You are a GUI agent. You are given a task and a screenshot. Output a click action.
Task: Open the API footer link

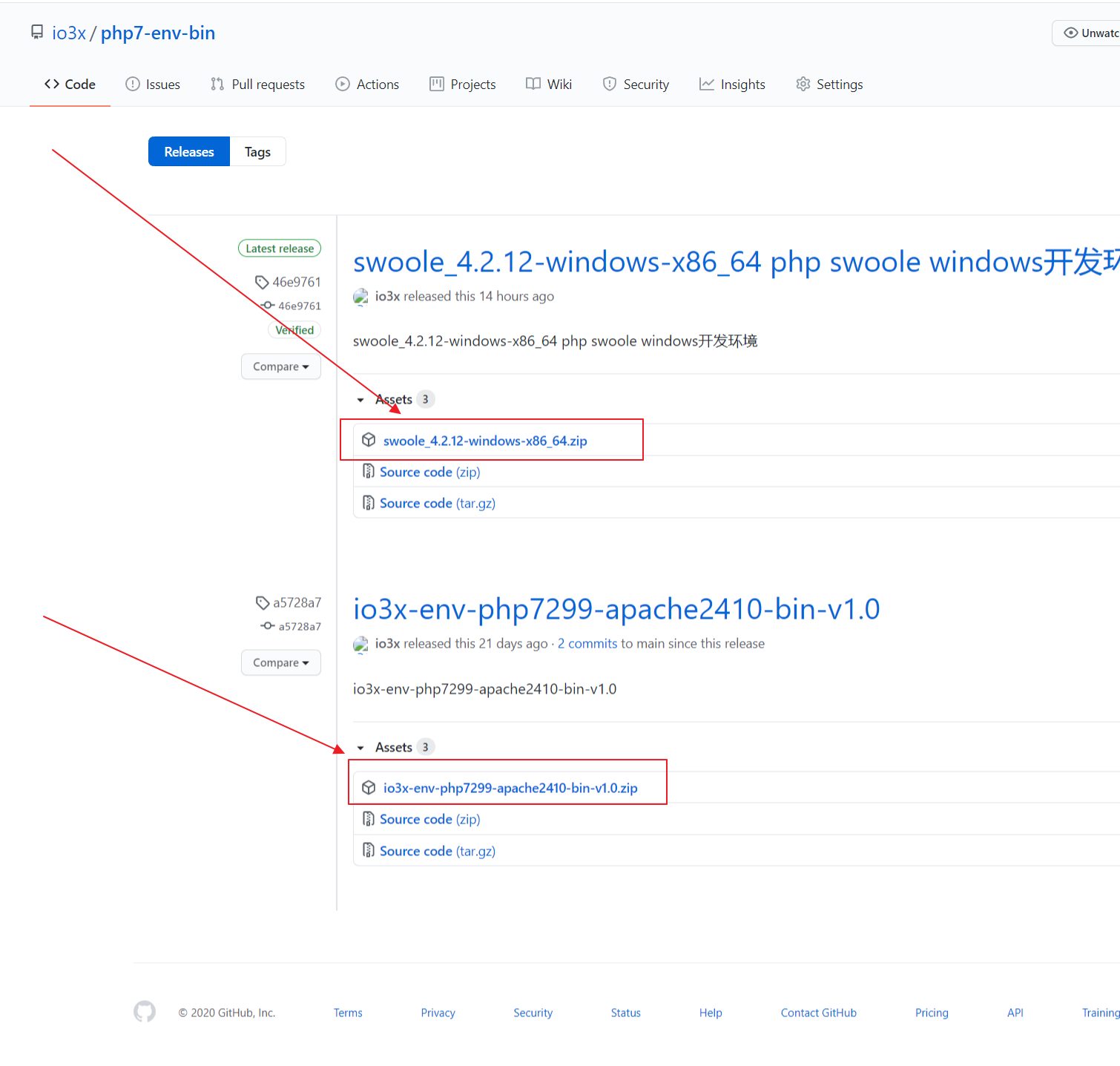coord(1015,1013)
